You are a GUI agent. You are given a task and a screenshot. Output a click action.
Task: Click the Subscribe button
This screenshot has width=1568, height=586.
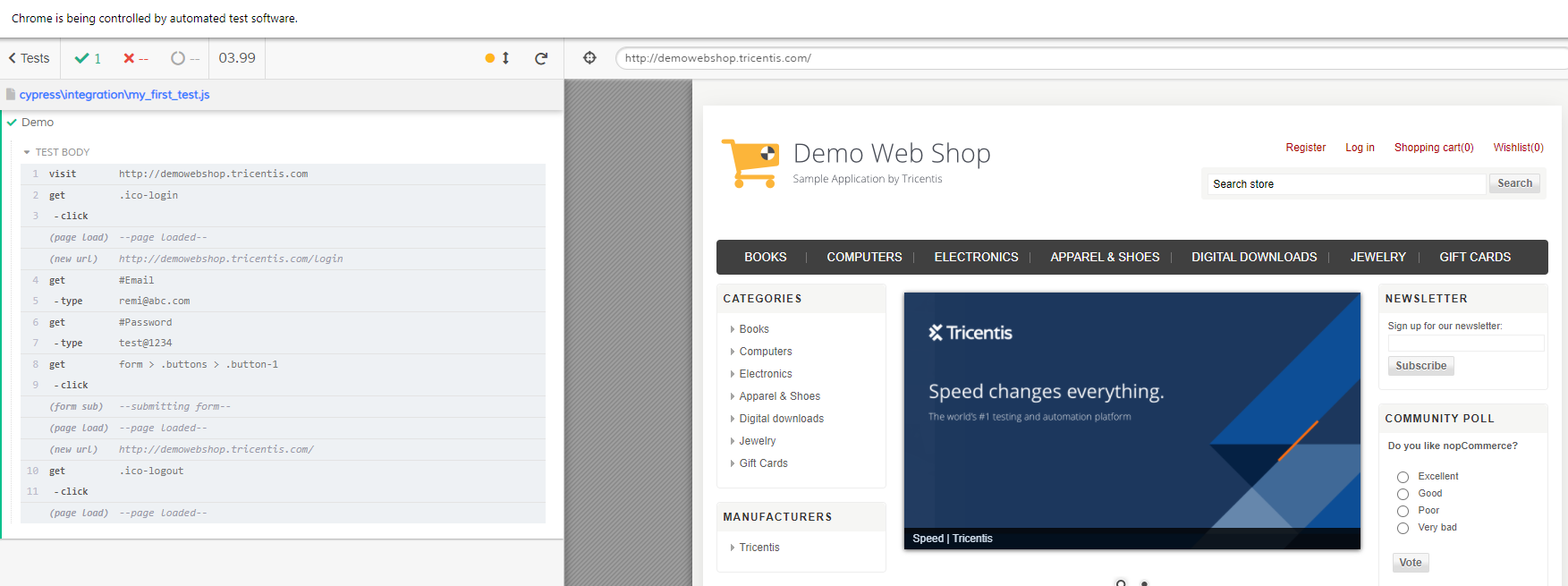click(x=1421, y=366)
